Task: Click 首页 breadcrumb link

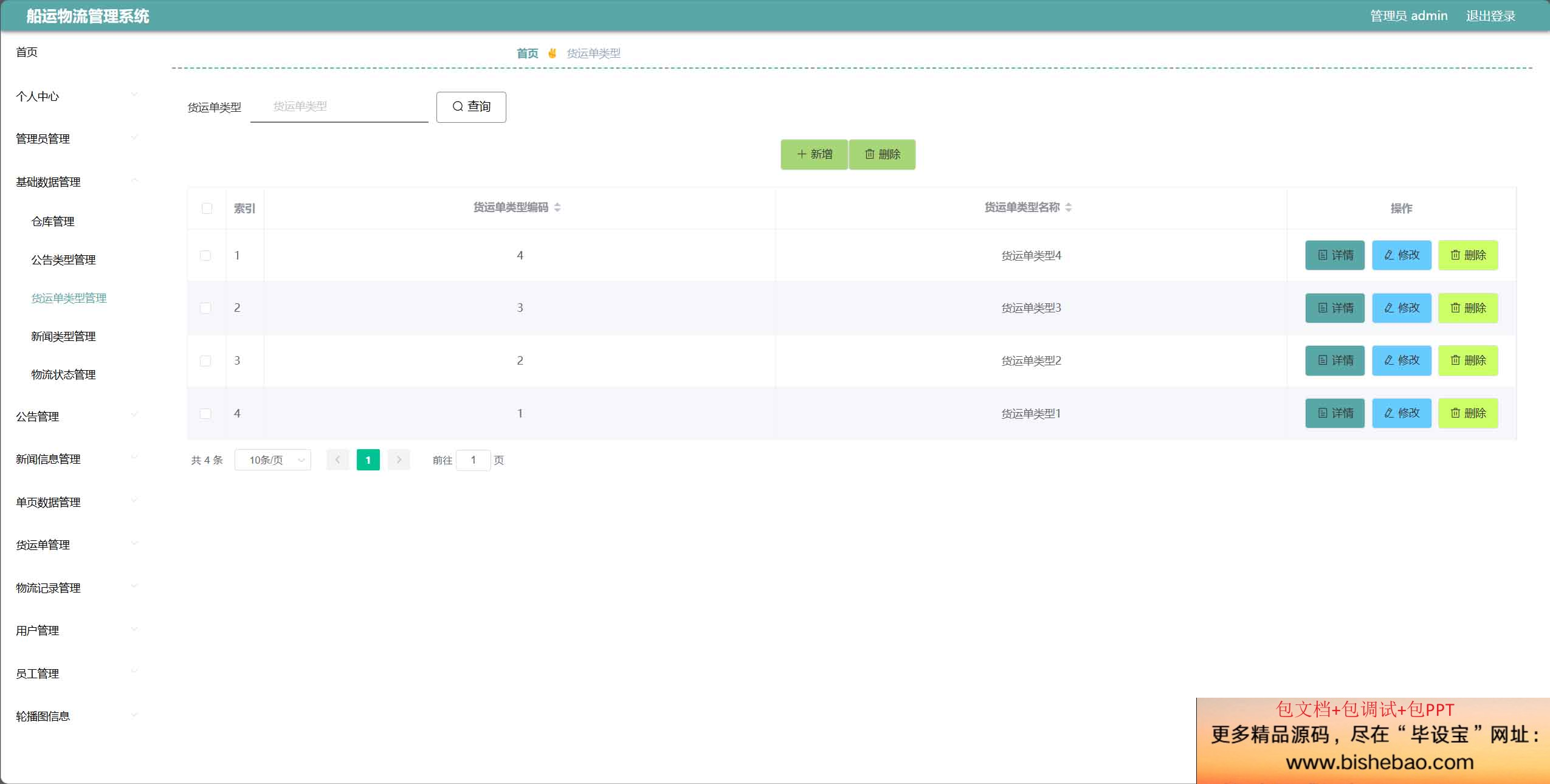Action: pyautogui.click(x=528, y=53)
